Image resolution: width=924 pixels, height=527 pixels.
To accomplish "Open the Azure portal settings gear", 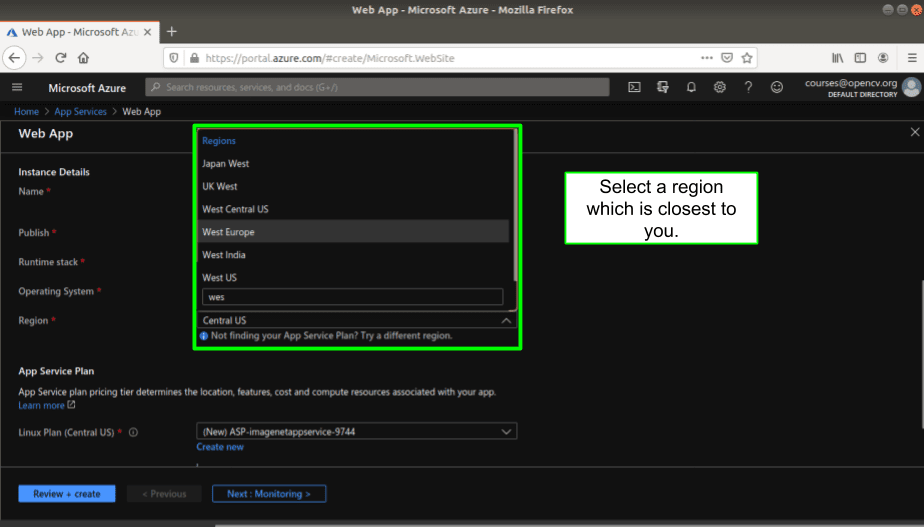I will click(720, 87).
